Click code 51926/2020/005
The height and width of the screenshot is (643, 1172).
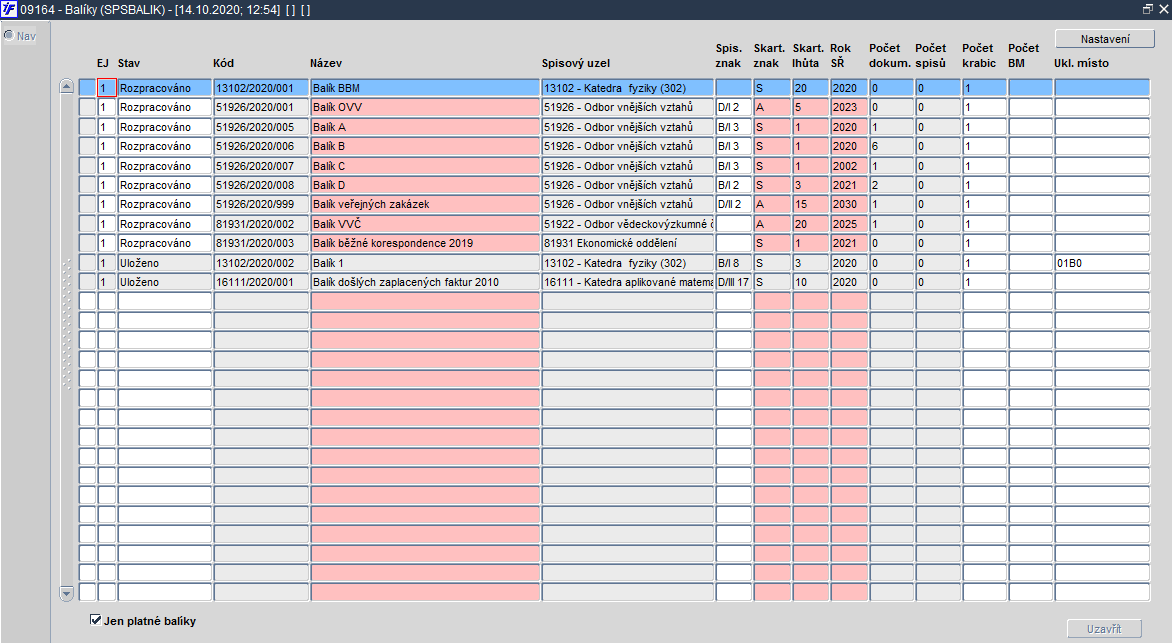pos(261,126)
